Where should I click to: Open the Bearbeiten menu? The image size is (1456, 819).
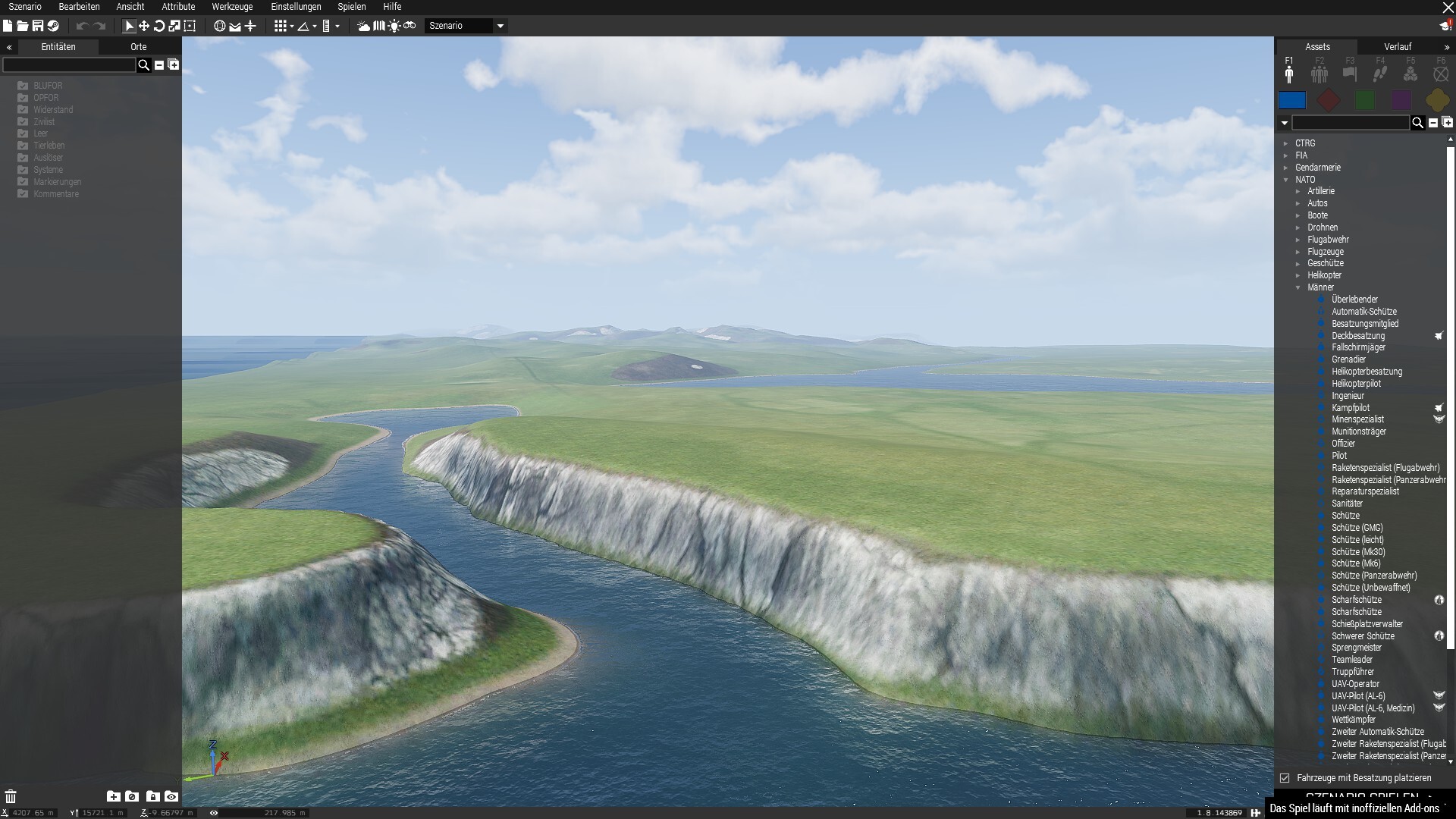point(79,7)
